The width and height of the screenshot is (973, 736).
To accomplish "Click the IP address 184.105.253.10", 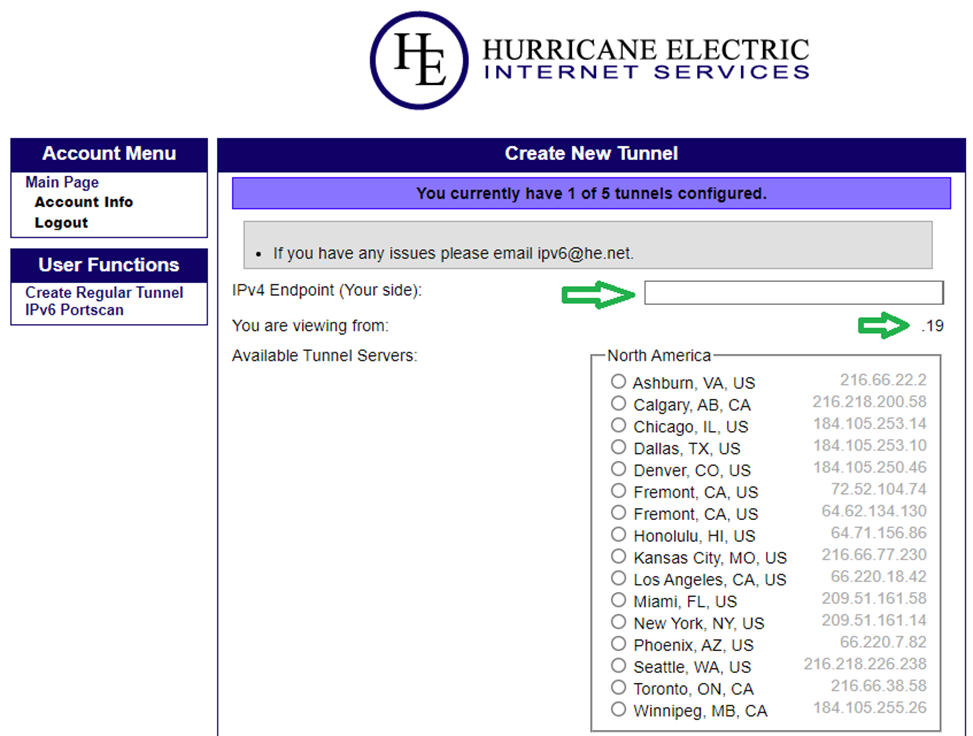I will coord(870,445).
